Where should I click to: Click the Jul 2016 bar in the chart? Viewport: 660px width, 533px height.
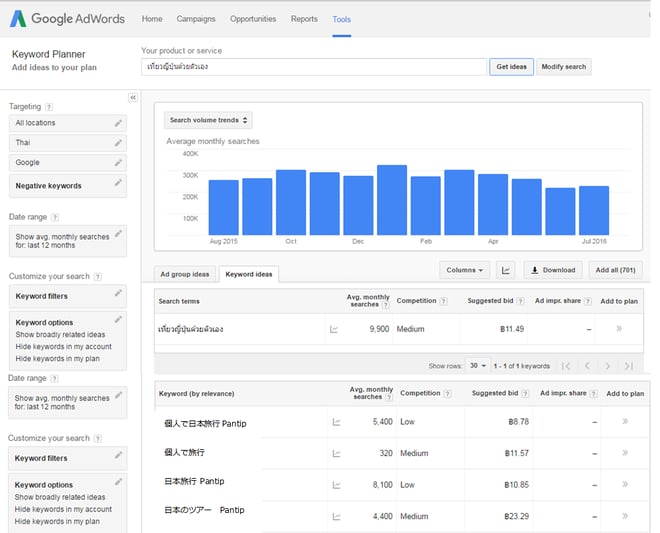[x=594, y=211]
